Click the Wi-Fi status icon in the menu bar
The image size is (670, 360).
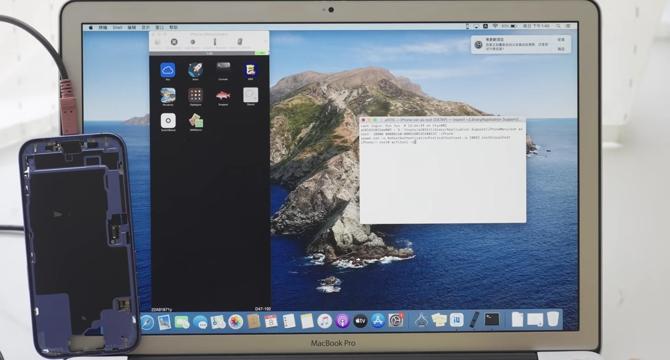[x=495, y=26]
